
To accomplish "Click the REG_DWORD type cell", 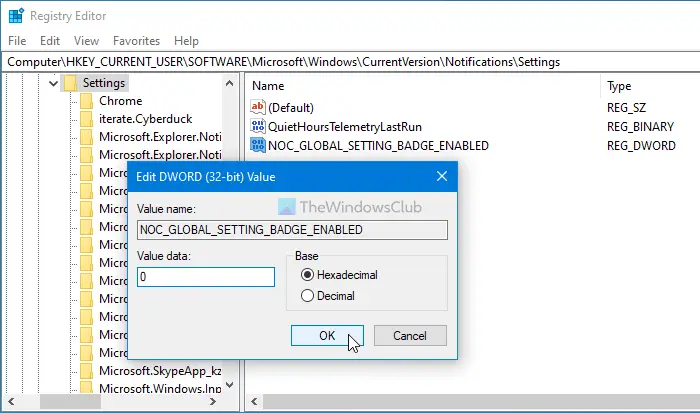I will pos(641,146).
